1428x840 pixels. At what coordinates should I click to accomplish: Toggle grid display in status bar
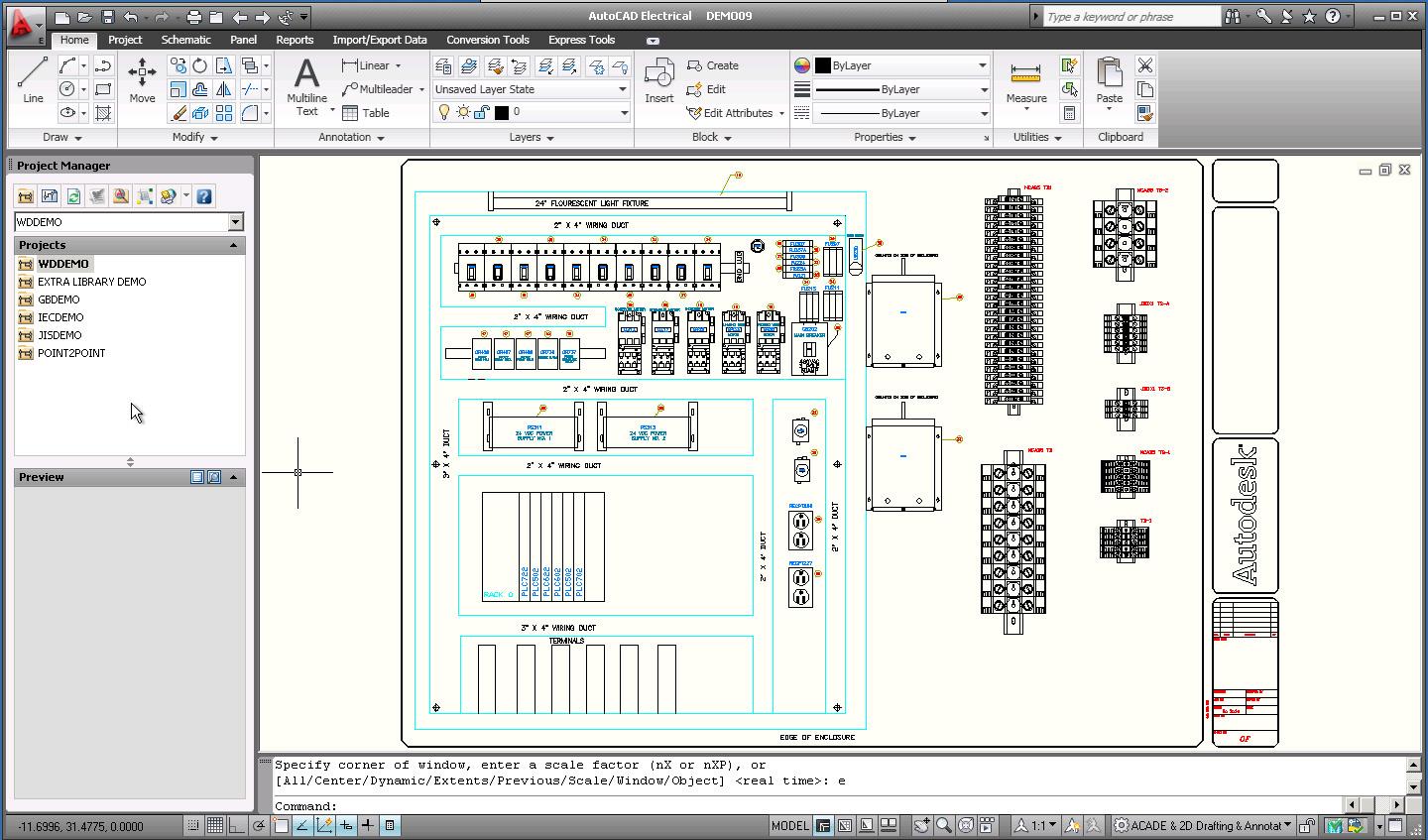(x=214, y=825)
